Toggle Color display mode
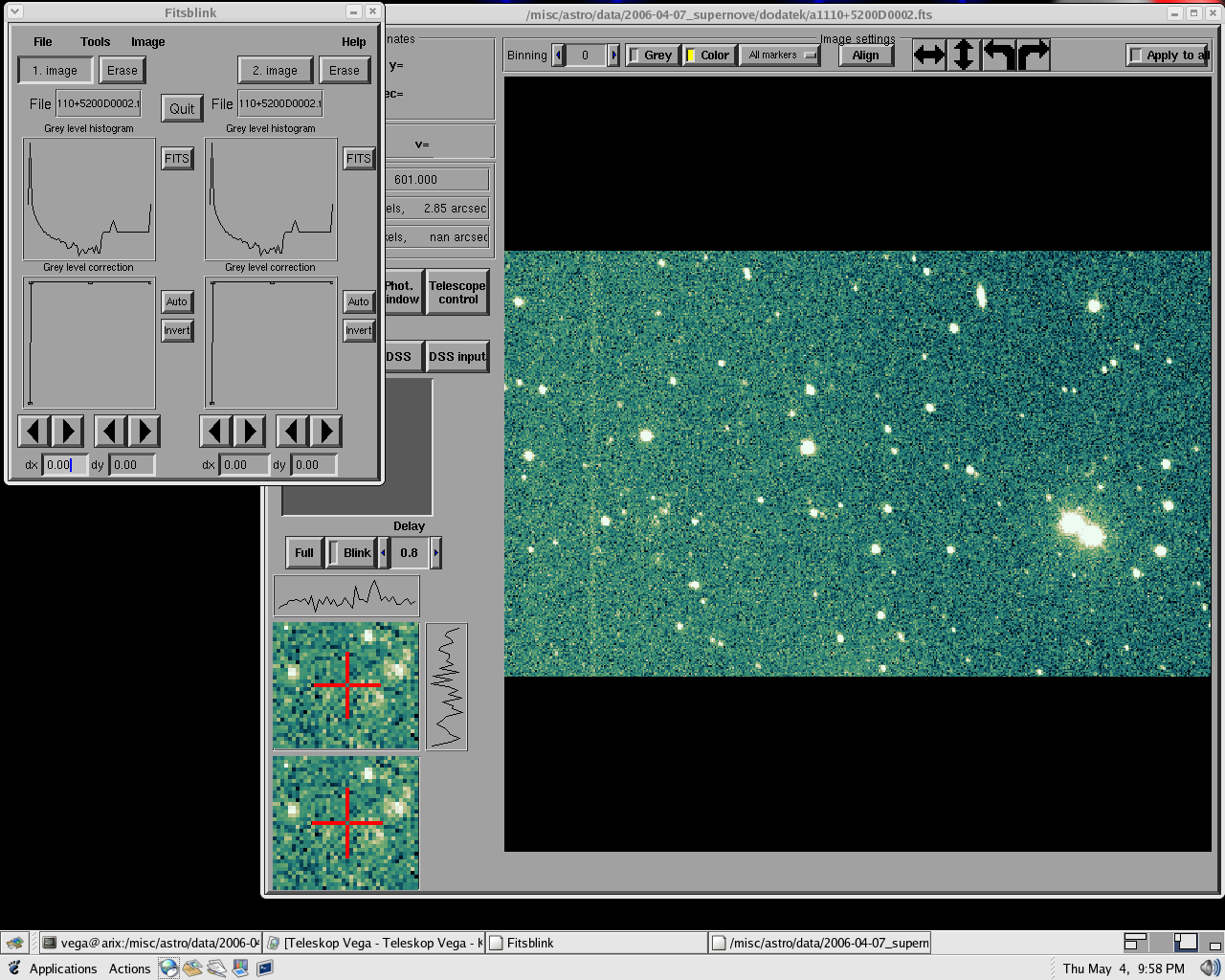1225x980 pixels. [708, 56]
